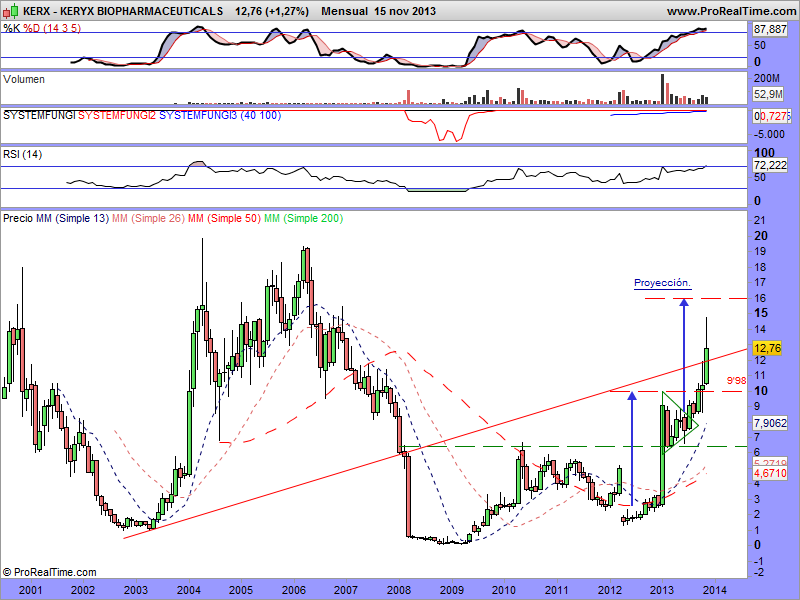The width and height of the screenshot is (800, 600).
Task: Click the 2008 year on time axis
Action: tap(399, 590)
